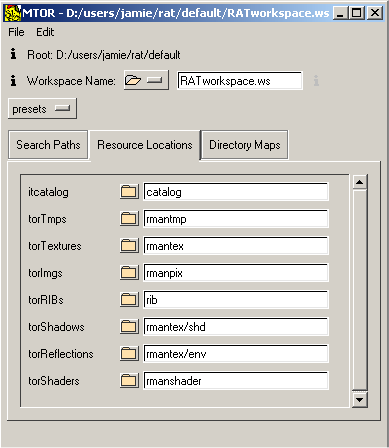Minimize the MTOR window
Viewport: 389px width, 448px height.
pyautogui.click(x=340, y=13)
